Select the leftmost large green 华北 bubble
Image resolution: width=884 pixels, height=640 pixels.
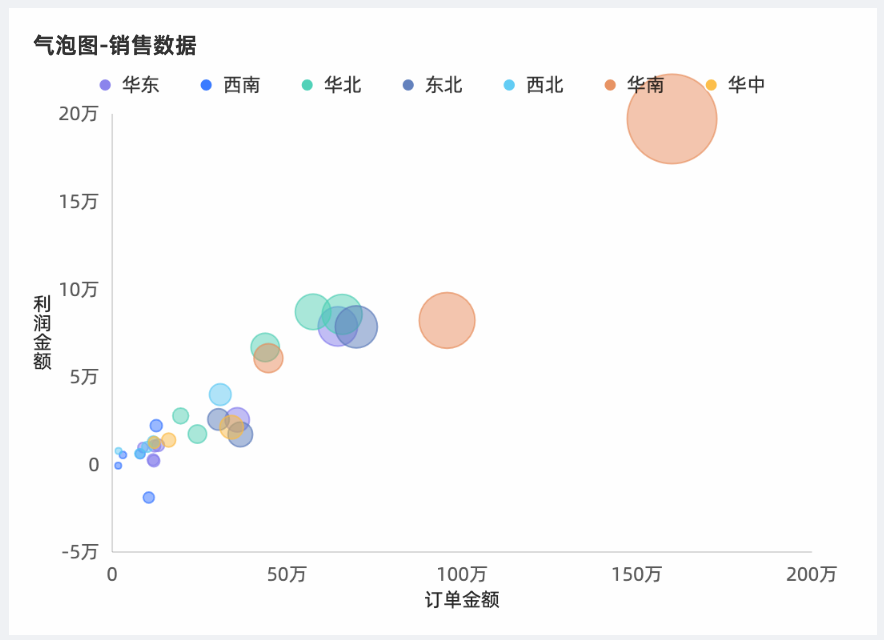pyautogui.click(x=313, y=311)
